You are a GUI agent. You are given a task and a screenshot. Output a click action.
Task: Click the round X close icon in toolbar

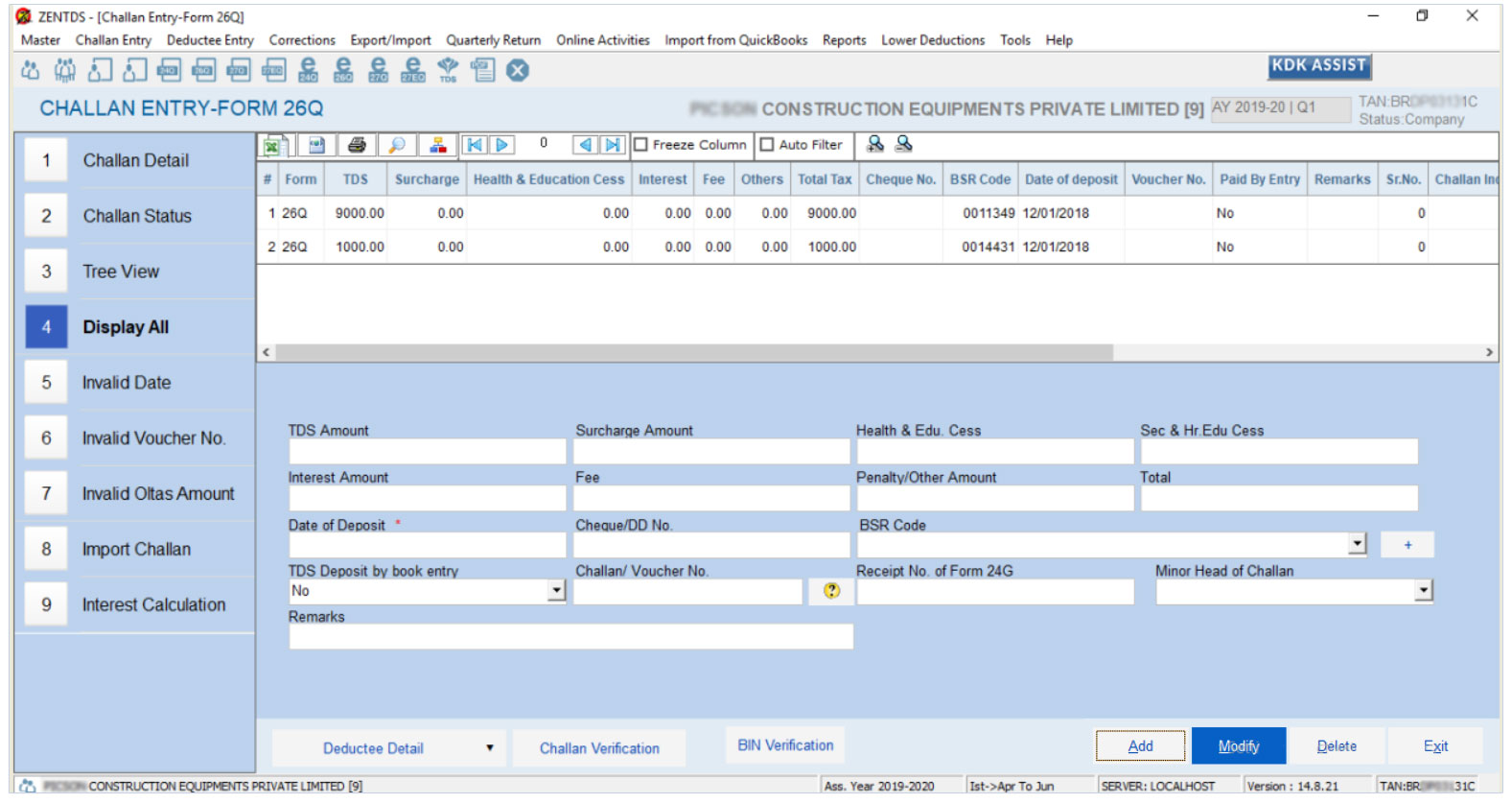point(518,70)
